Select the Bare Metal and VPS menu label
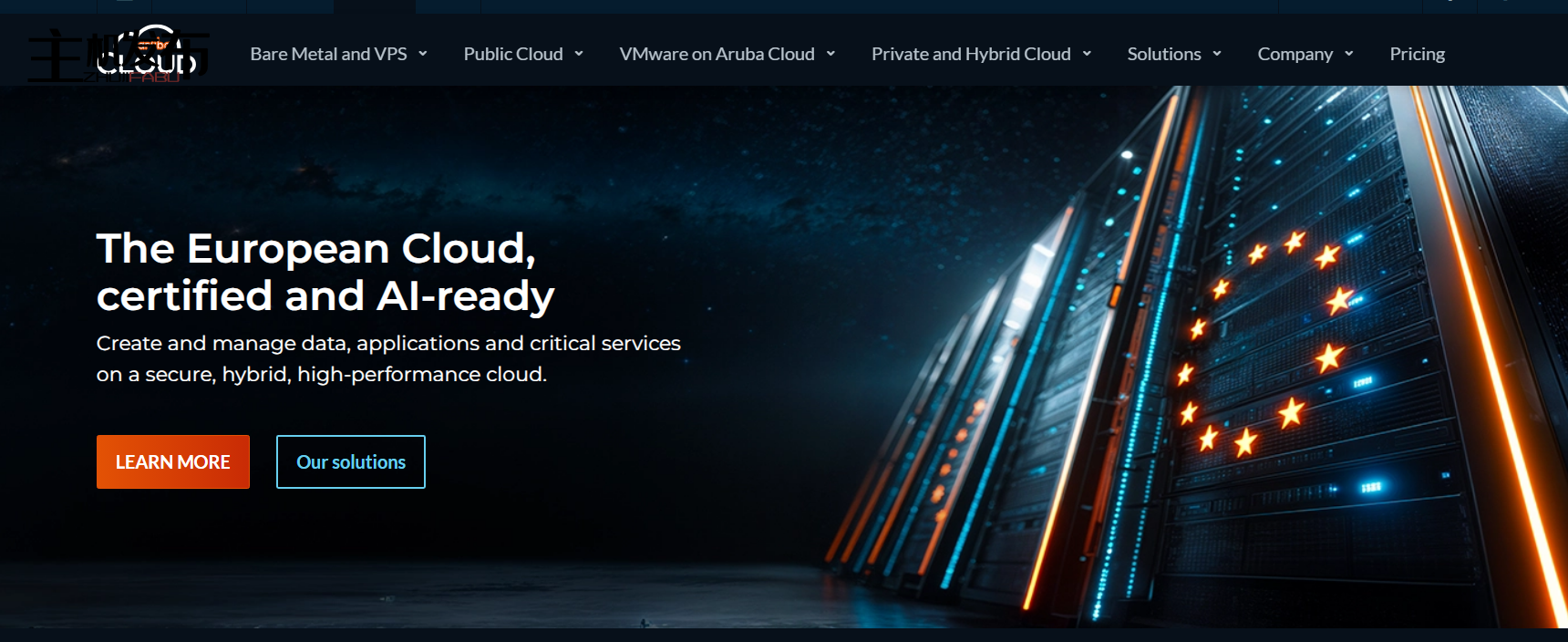This screenshot has width=1568, height=642. pos(328,54)
